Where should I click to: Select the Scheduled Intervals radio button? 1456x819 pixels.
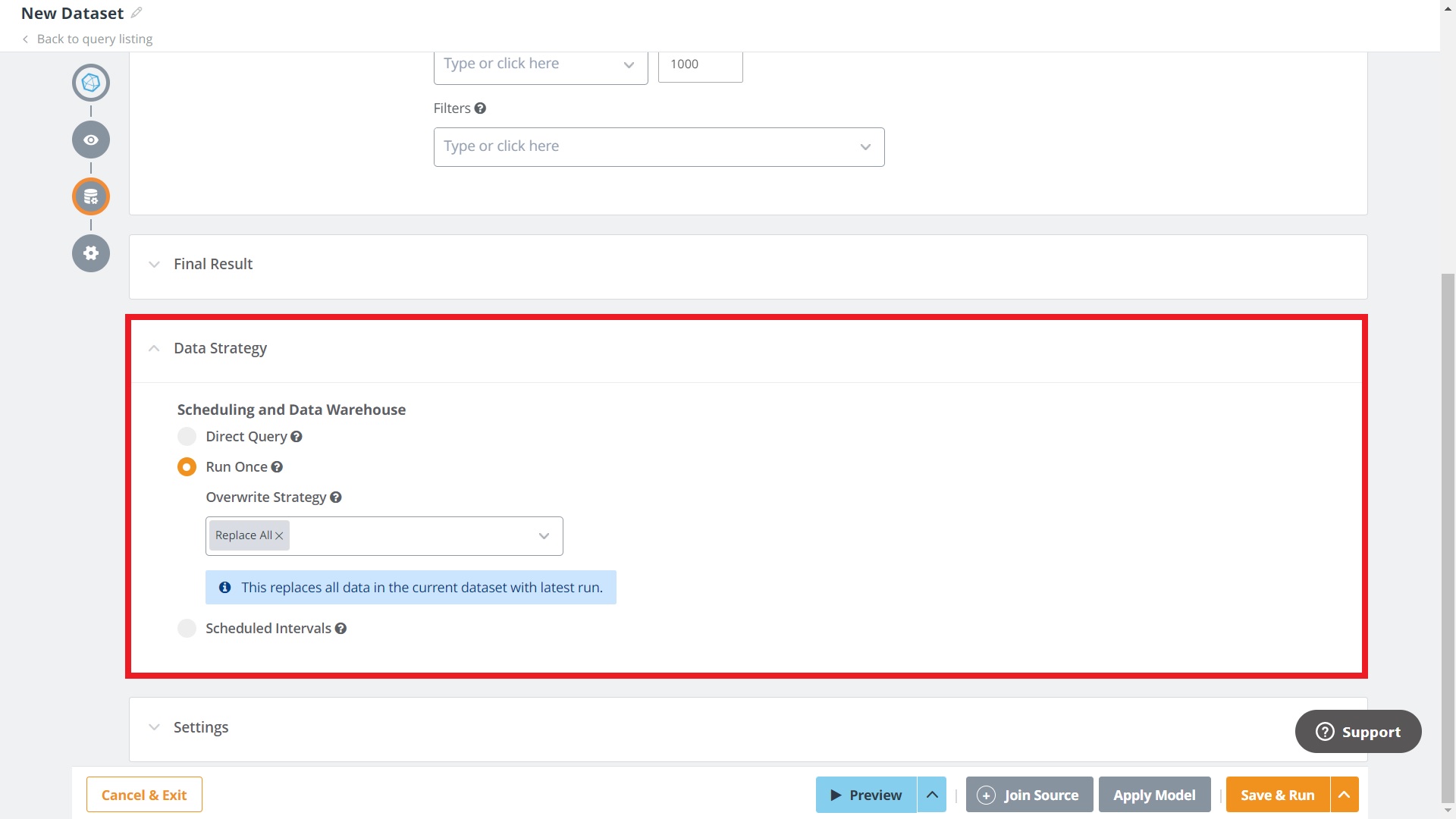coord(187,628)
